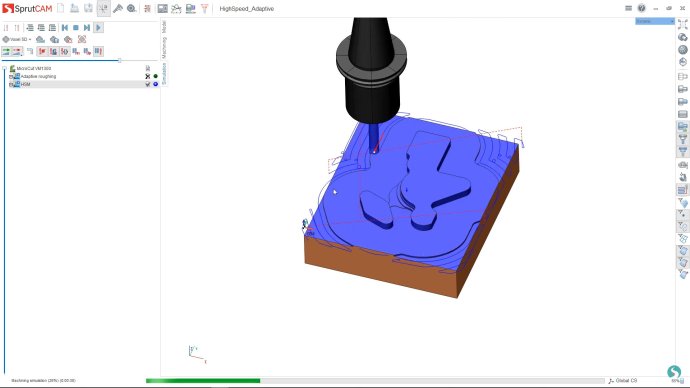Toggle the Adaptive roughing status mark
This screenshot has width=690, height=388.
click(x=148, y=77)
